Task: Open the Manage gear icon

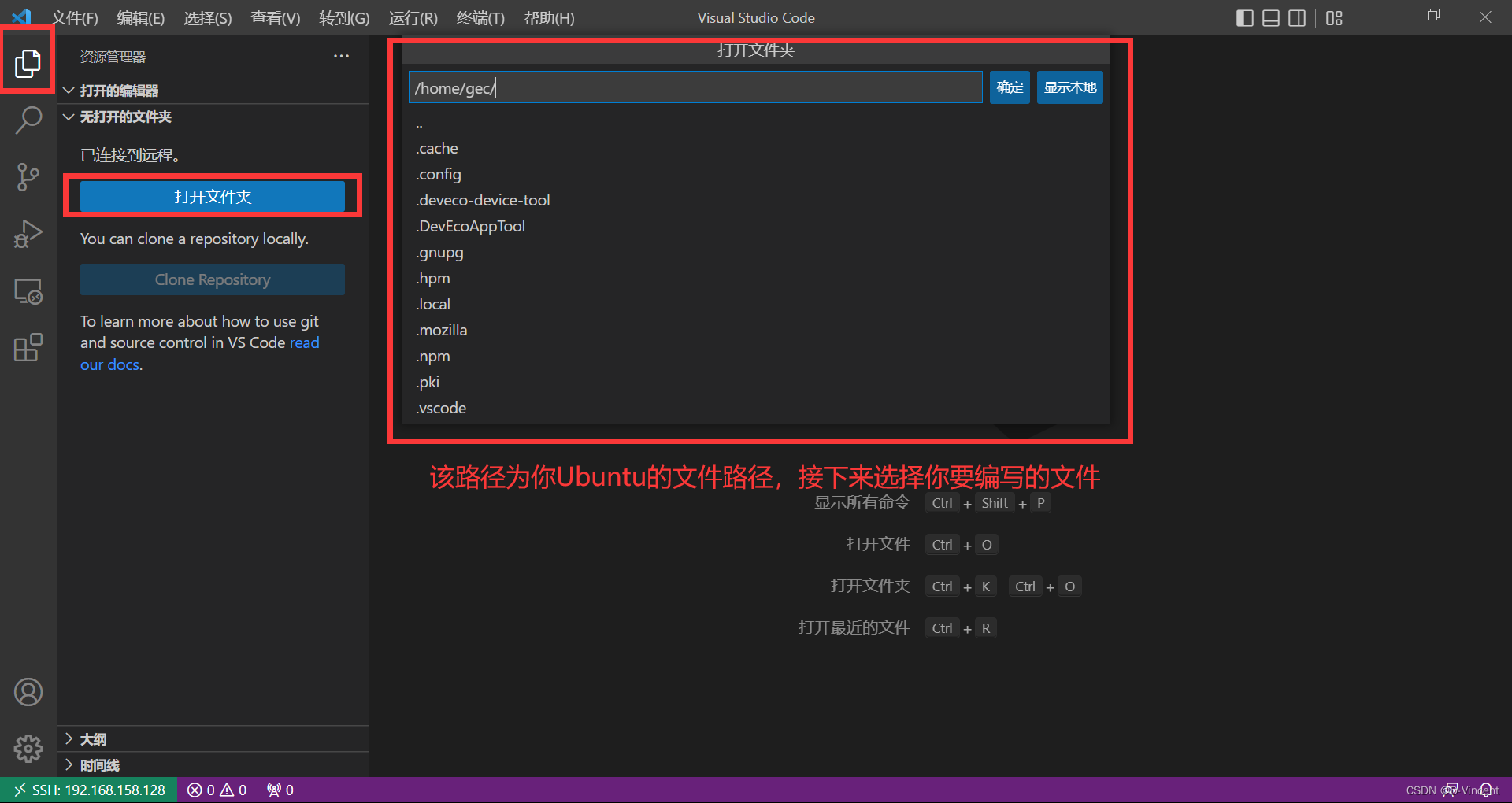Action: [28, 749]
